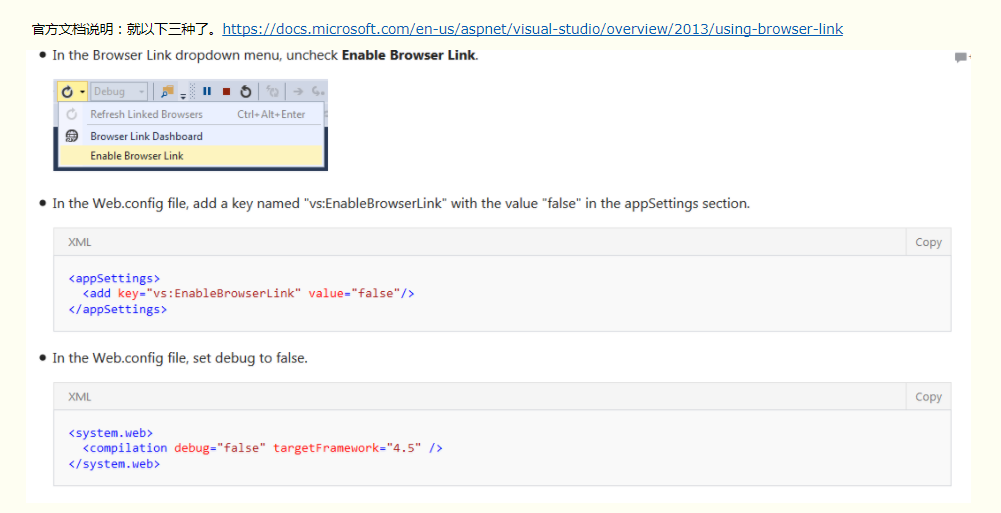Image resolution: width=1001 pixels, height=513 pixels.
Task: Toggle the Enable Browser Link option
Action: point(137,156)
